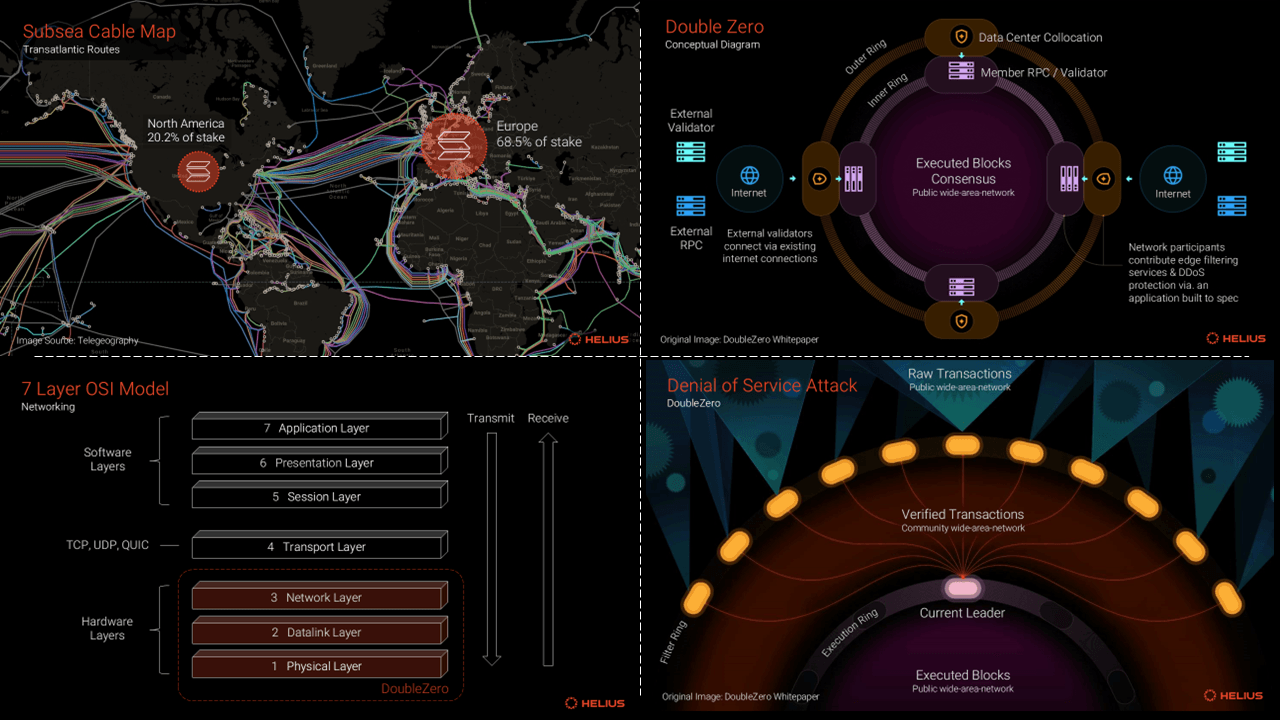
Task: Click the purple server icon at bottom of inner ring
Action: click(x=961, y=285)
